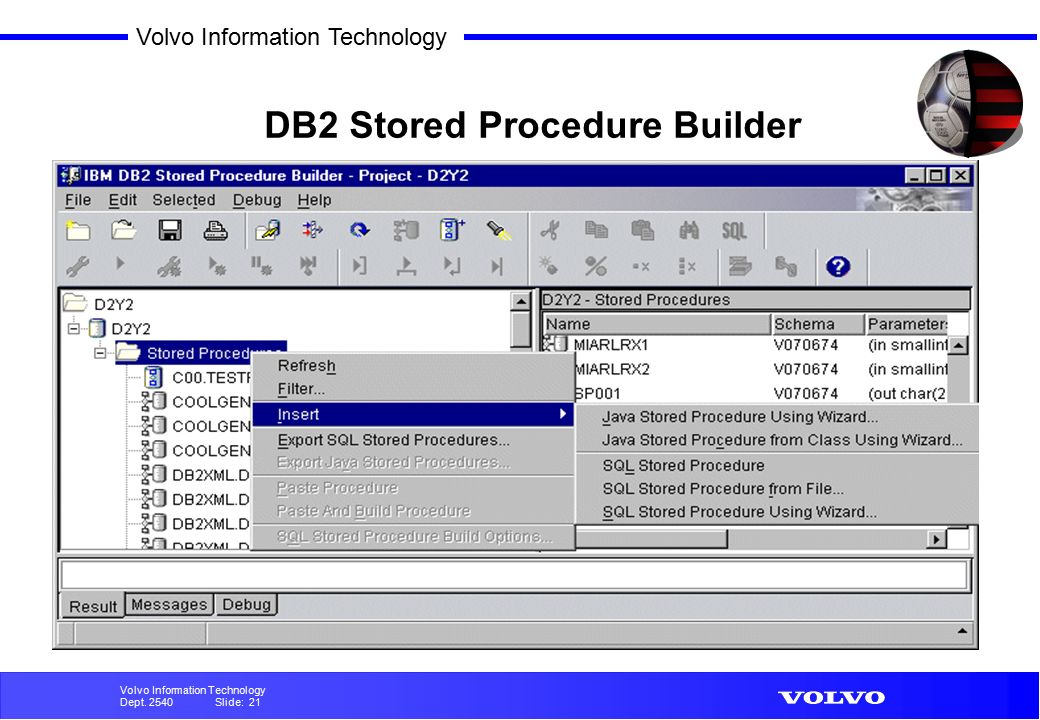Select plain SQL Stored Procedure submenu item
The width and height of the screenshot is (1040, 720).
click(x=777, y=466)
